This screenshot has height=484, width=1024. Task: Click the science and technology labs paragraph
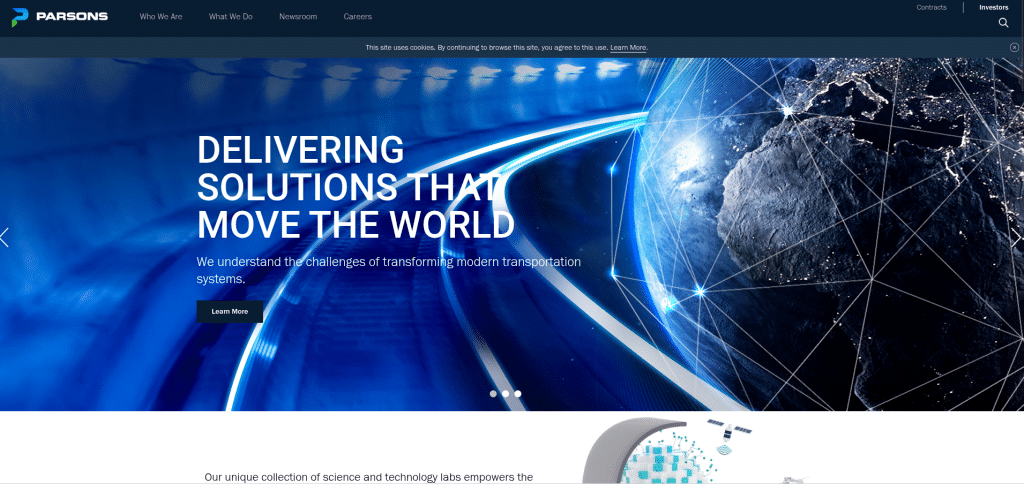(368, 477)
